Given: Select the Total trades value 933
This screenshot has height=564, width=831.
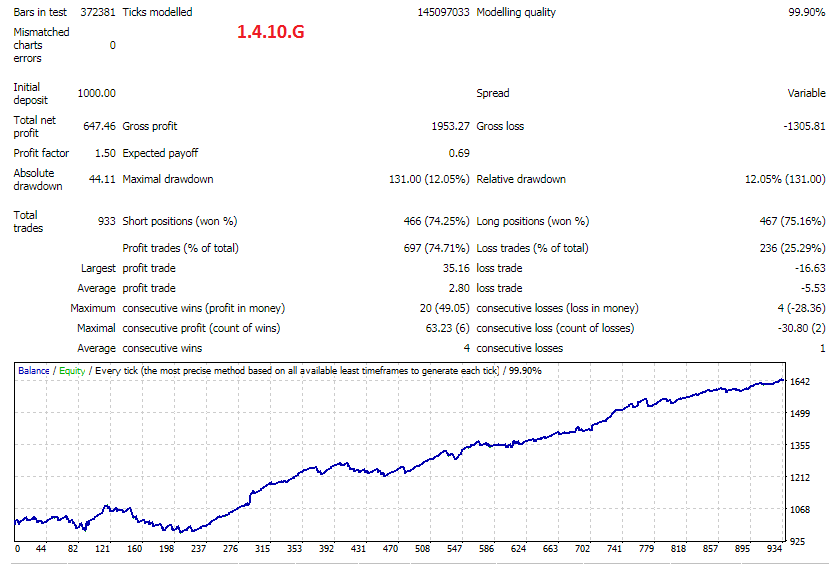Looking at the screenshot, I should click(x=107, y=221).
